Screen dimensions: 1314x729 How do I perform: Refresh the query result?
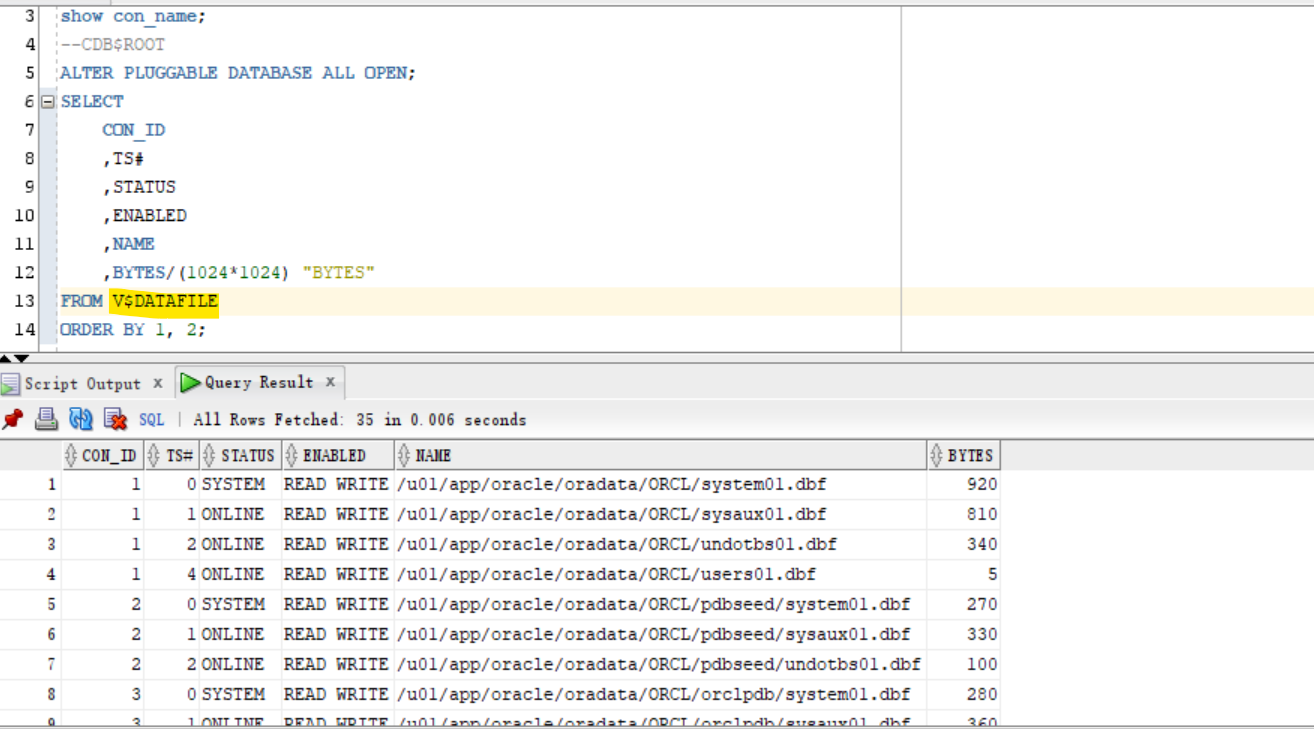tap(80, 419)
